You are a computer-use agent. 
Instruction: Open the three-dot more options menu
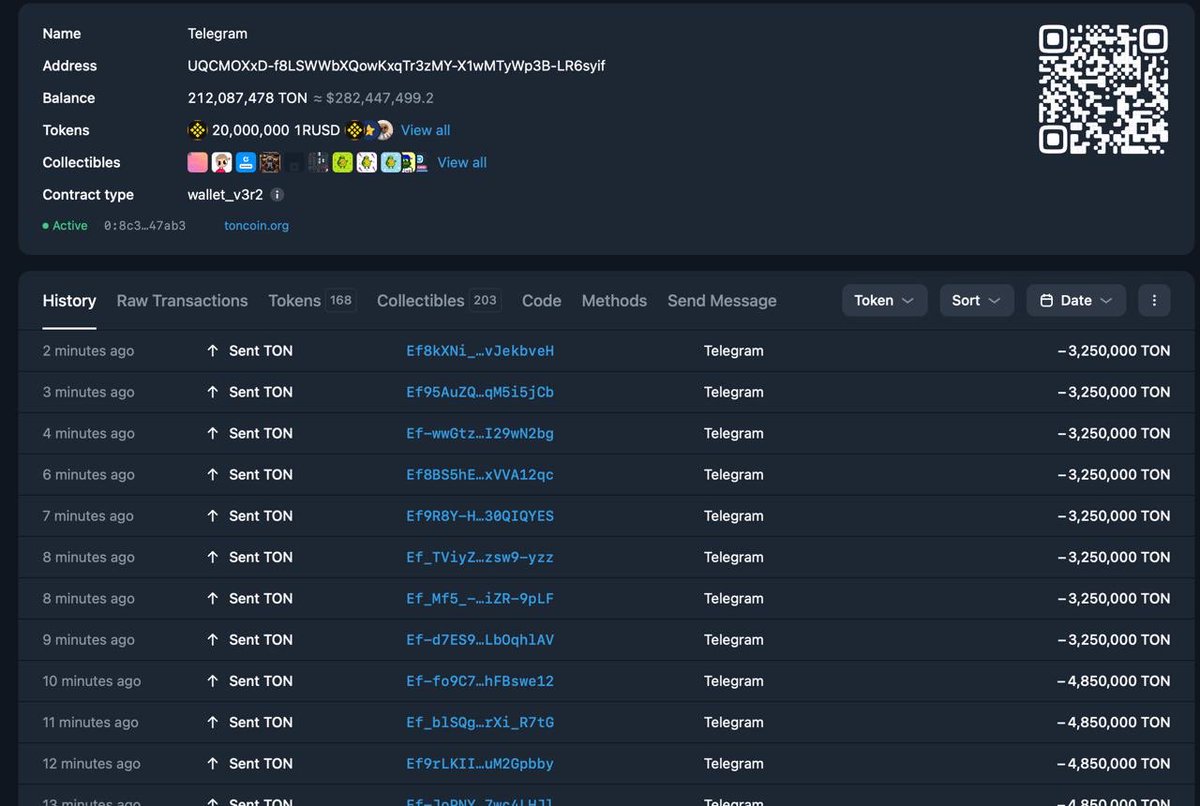(1154, 300)
